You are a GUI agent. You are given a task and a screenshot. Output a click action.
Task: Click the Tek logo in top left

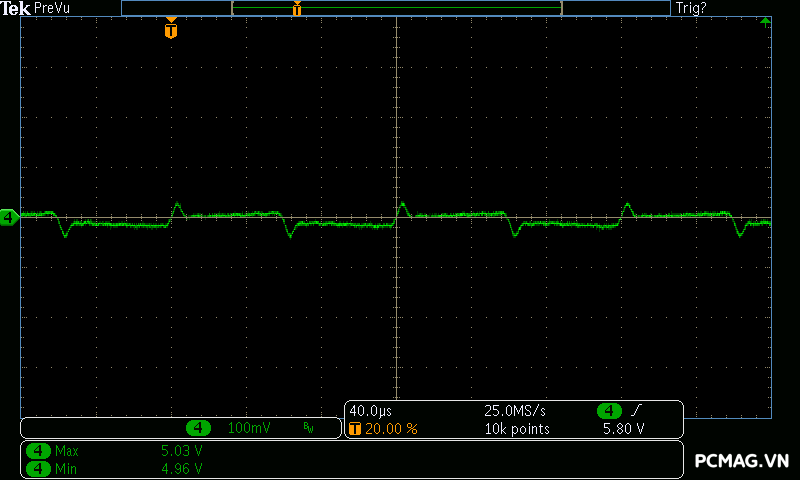pyautogui.click(x=15, y=8)
